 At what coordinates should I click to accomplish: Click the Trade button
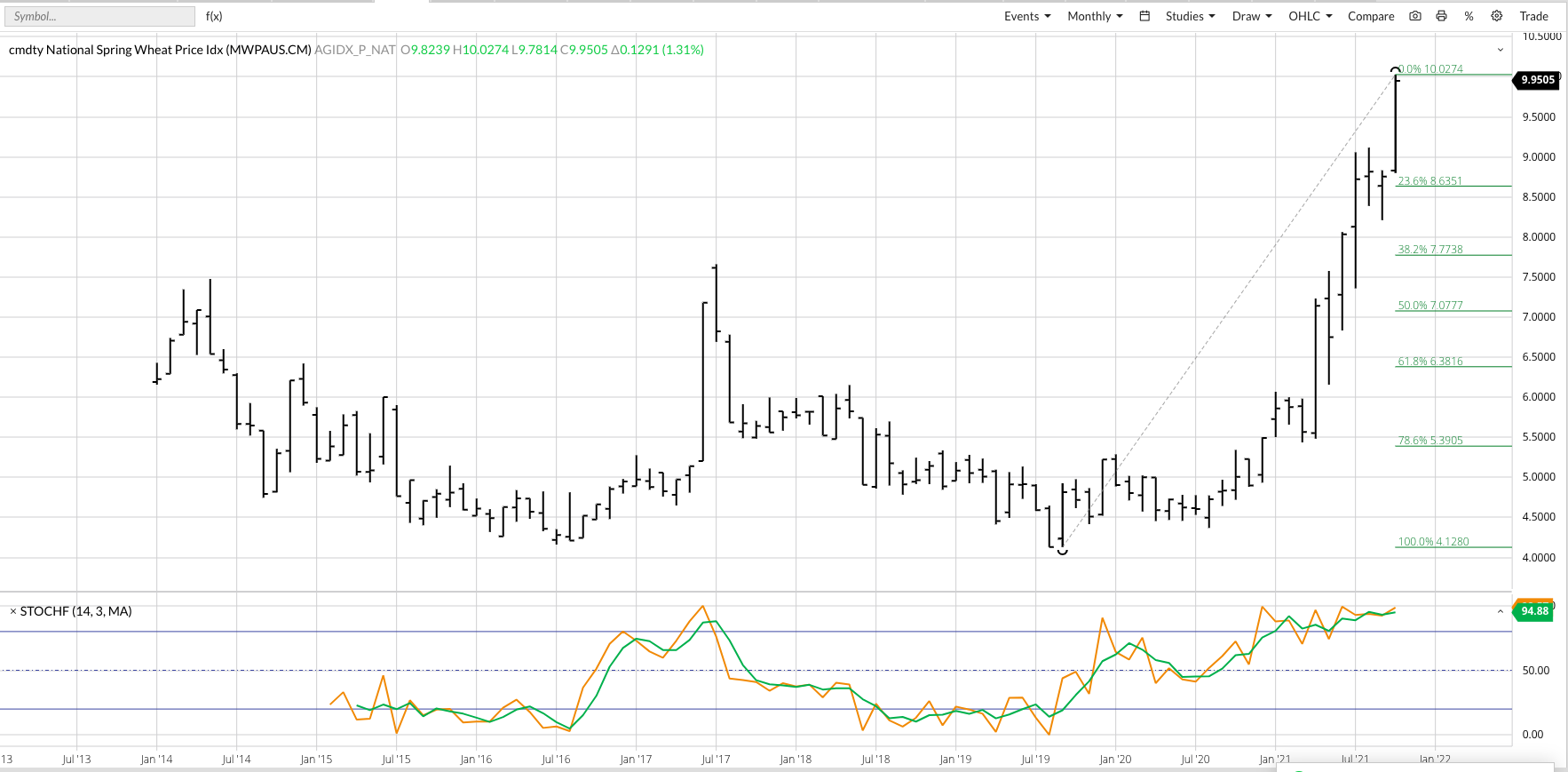pos(1533,16)
